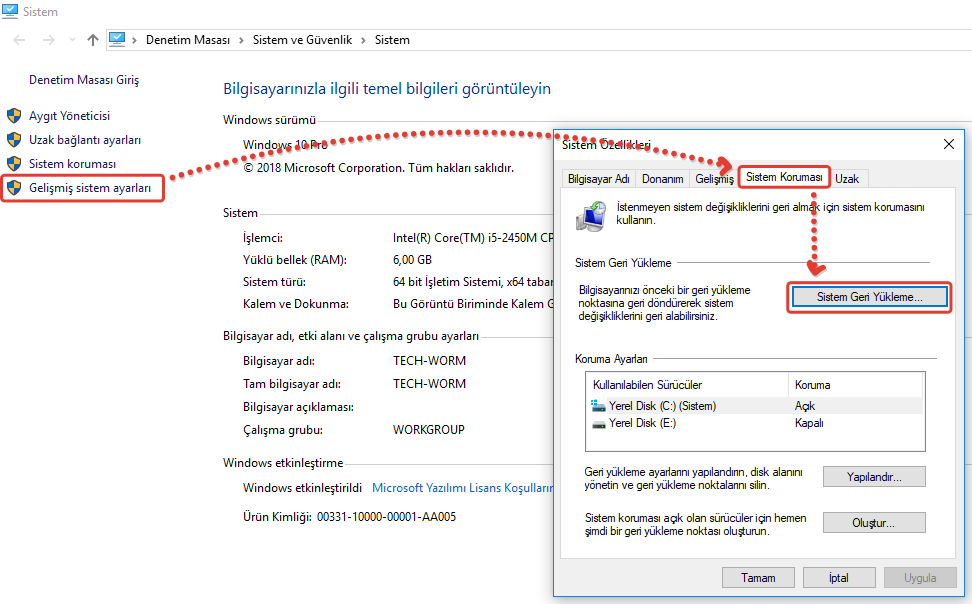This screenshot has height=604, width=972.
Task: Click the shield icon next to Uzak bağlantı ayarları
Action: 14,140
